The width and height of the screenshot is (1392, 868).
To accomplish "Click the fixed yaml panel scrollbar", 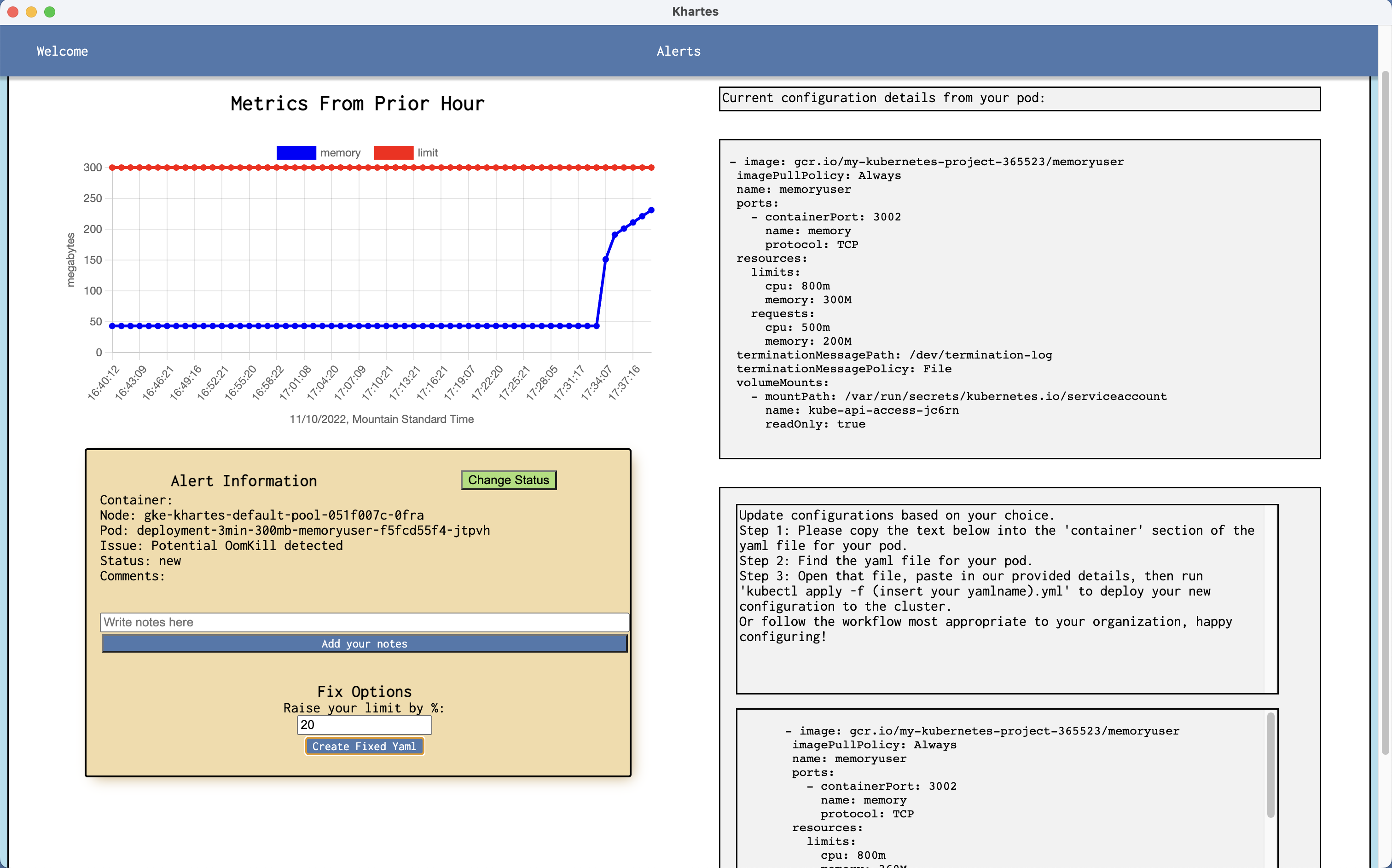I will point(1270,764).
